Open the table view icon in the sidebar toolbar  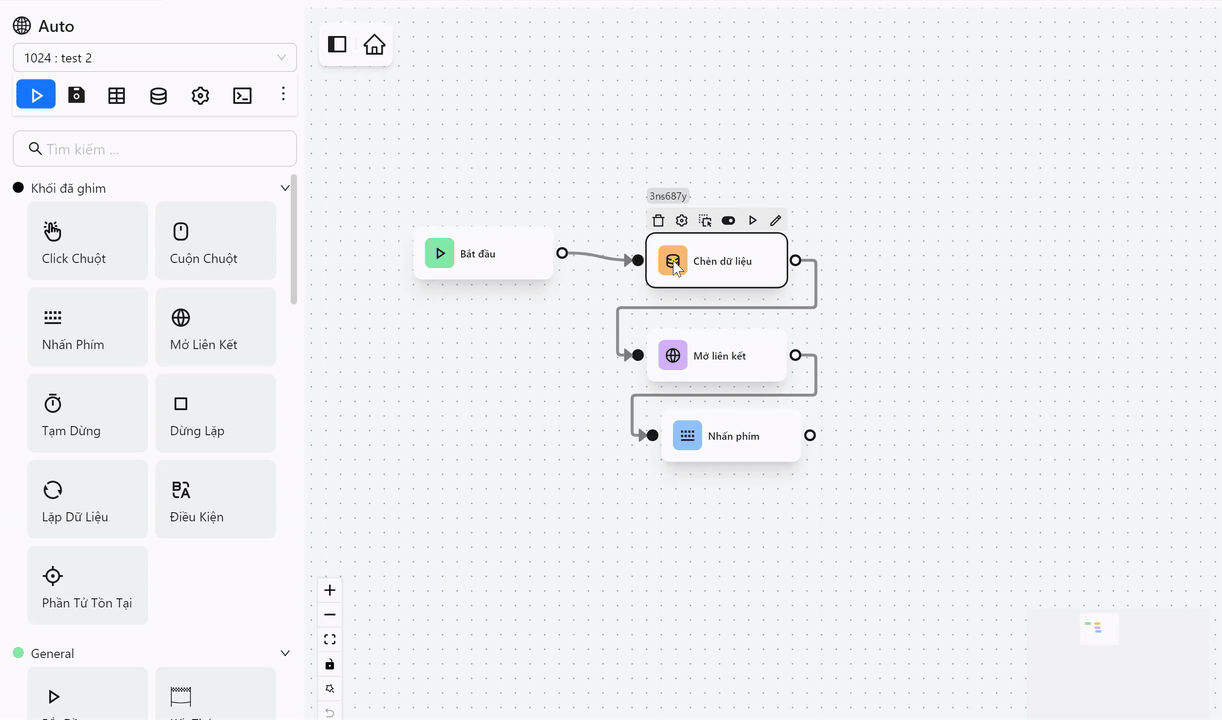pos(117,95)
